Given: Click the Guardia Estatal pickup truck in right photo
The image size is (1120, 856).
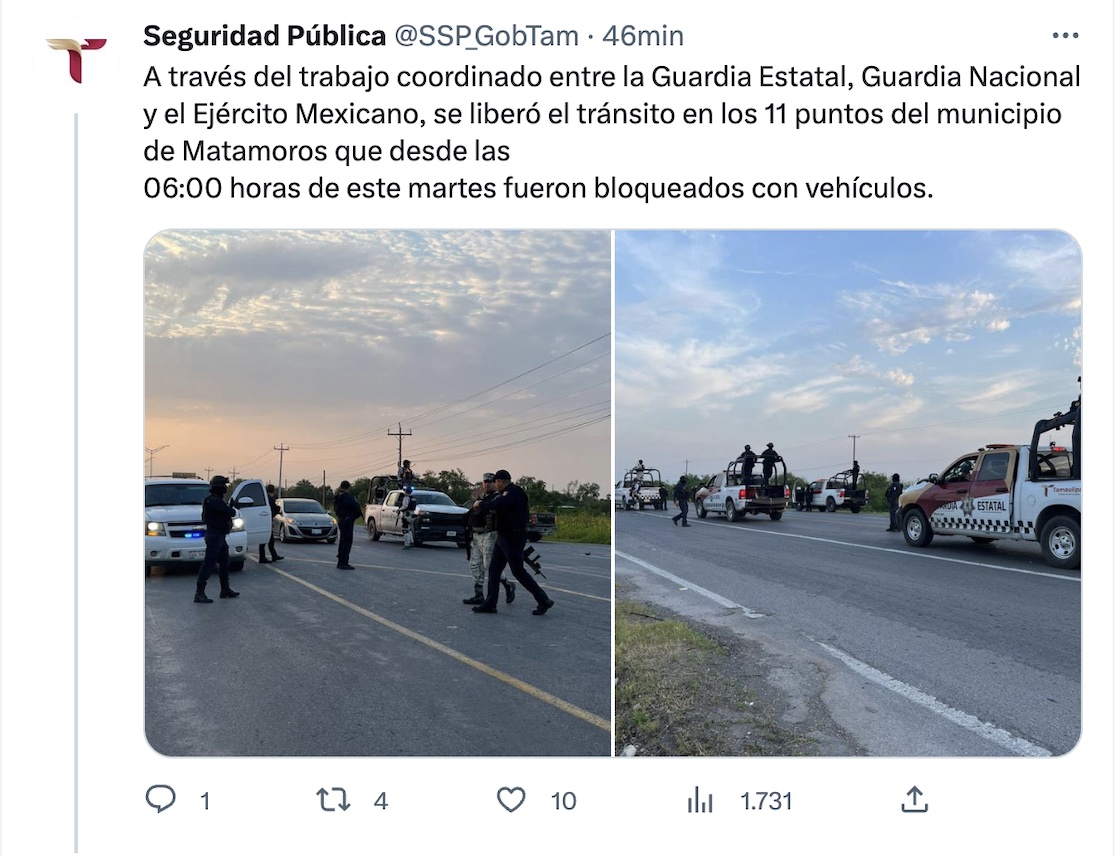Looking at the screenshot, I should pos(991,499).
